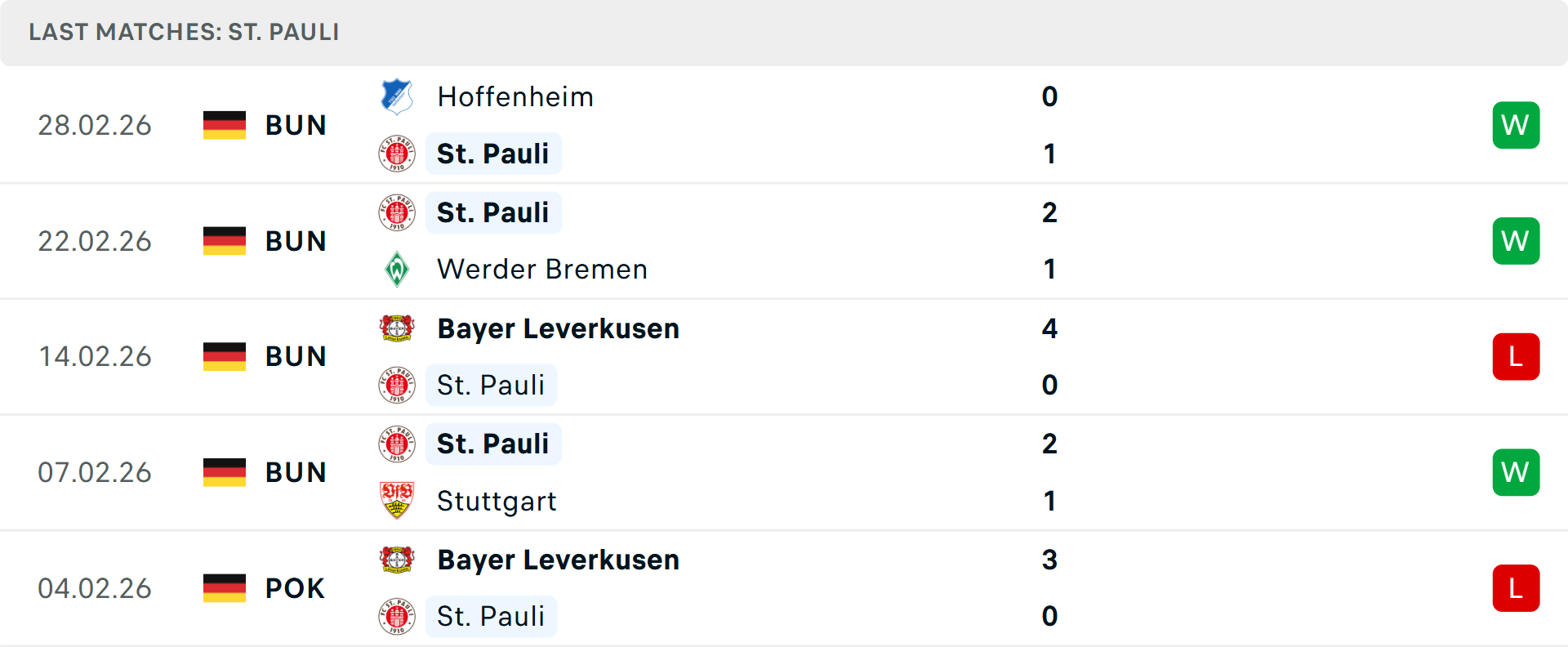
Task: Open the Bayer Leverkusen crest from 14.02.26
Action: (398, 328)
